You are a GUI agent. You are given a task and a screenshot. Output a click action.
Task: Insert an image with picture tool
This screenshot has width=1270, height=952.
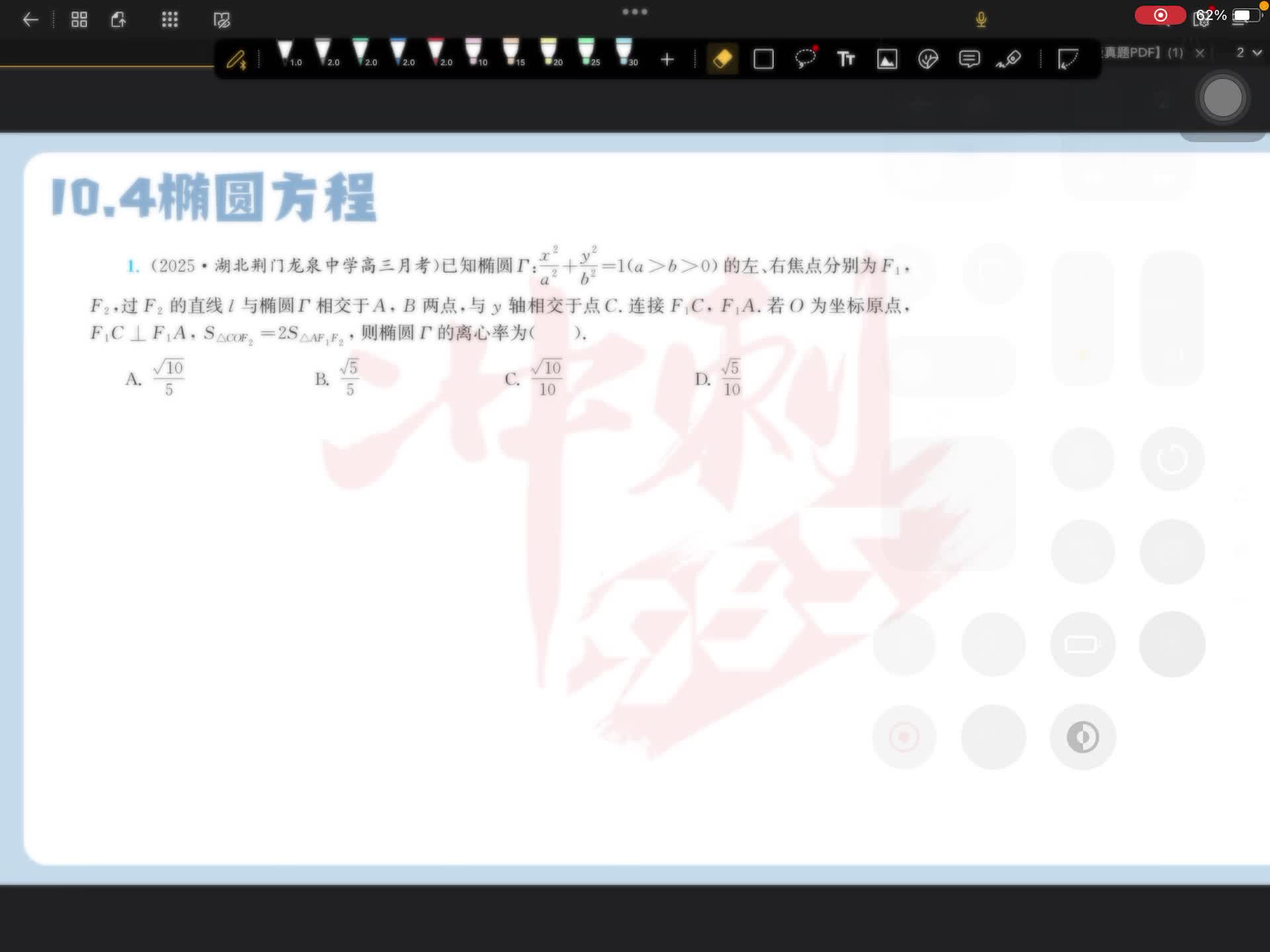click(887, 59)
